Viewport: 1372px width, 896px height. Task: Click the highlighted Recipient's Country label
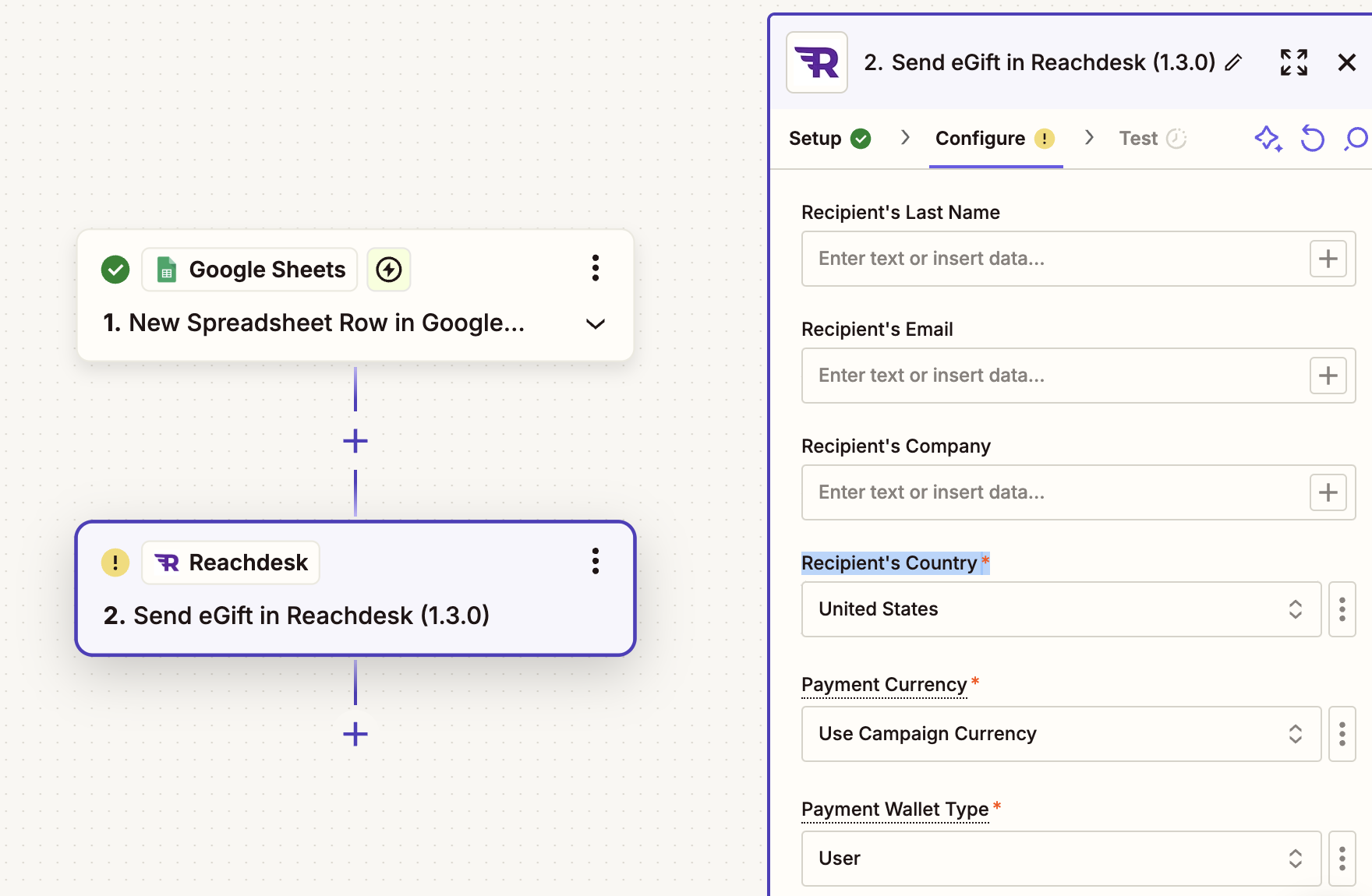point(889,563)
